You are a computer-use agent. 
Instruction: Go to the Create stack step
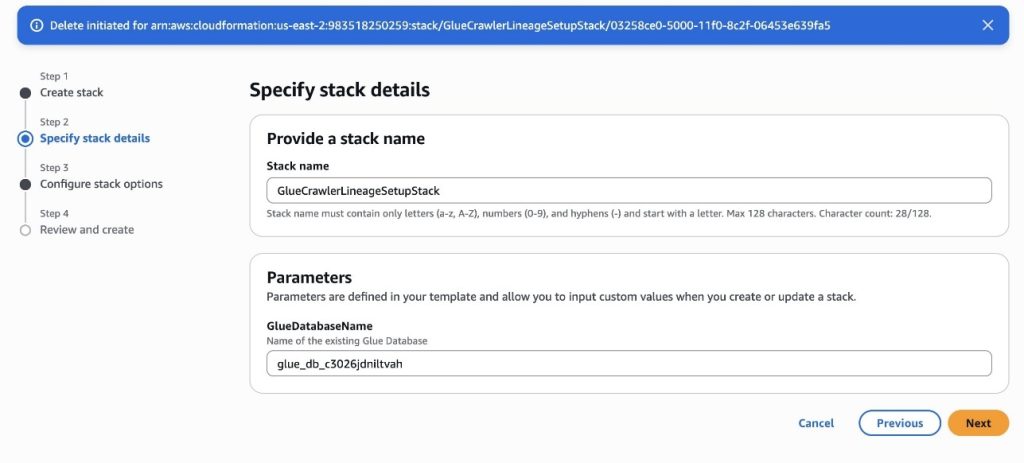71,93
